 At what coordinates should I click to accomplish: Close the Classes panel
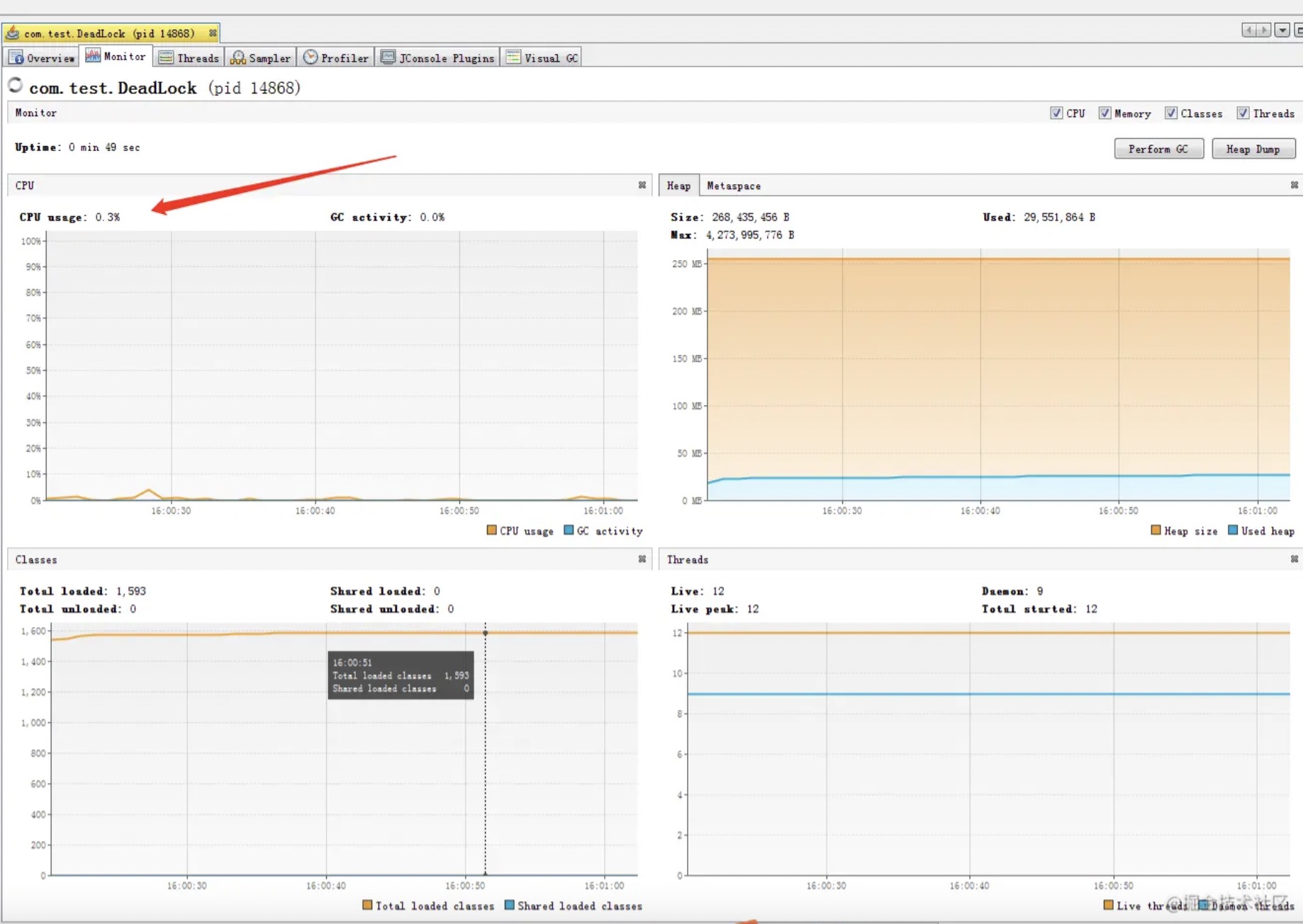point(642,559)
